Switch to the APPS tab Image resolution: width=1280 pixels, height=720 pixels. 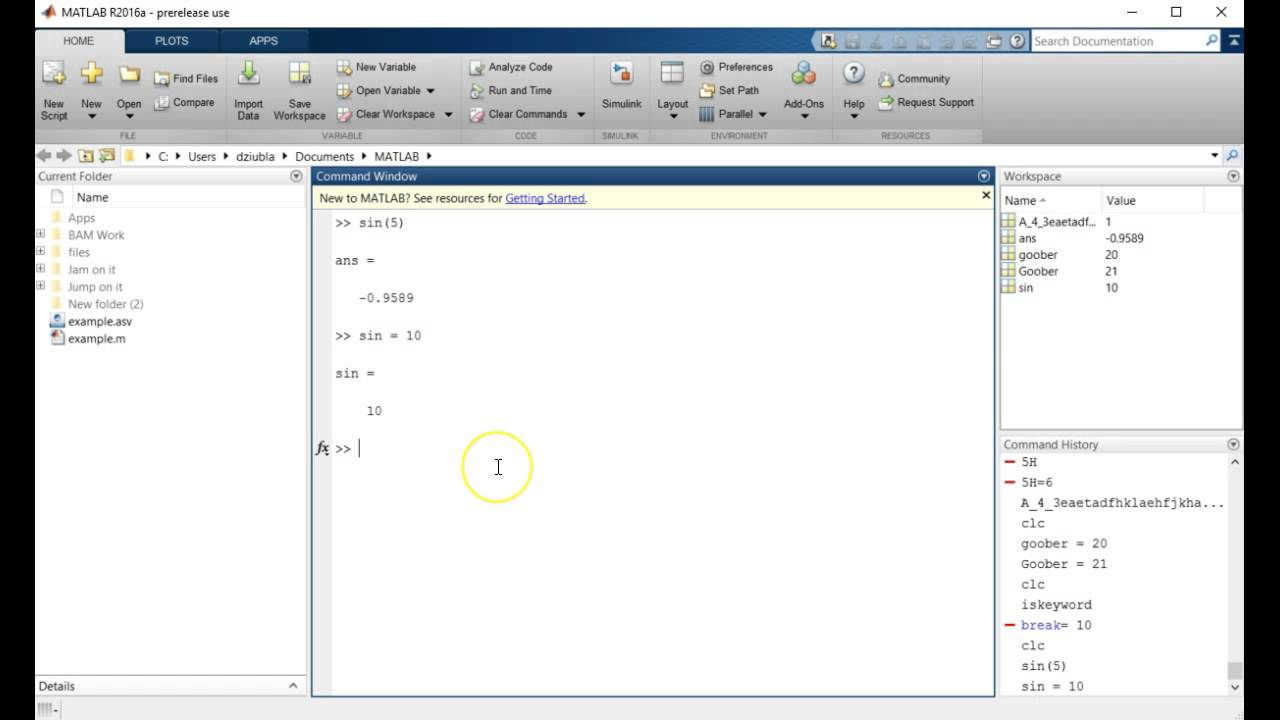(x=264, y=41)
